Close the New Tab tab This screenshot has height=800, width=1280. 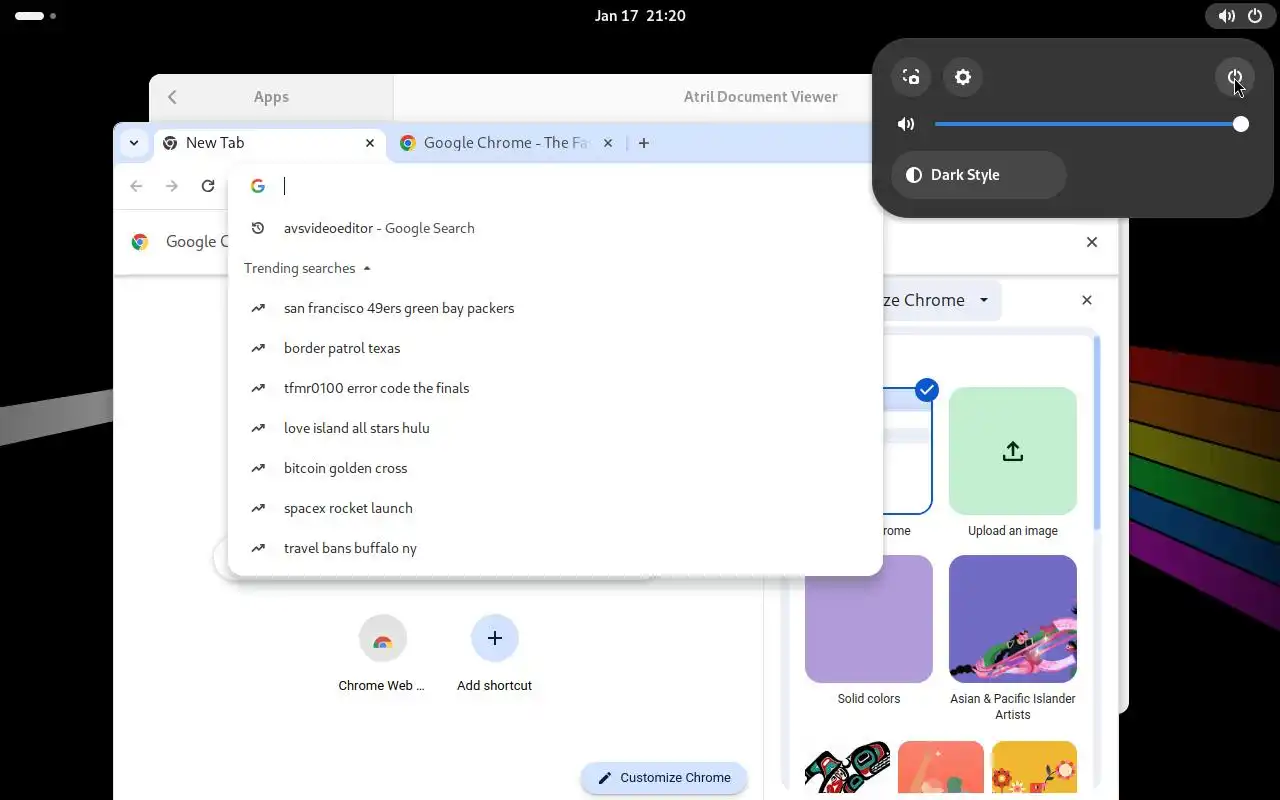[370, 143]
